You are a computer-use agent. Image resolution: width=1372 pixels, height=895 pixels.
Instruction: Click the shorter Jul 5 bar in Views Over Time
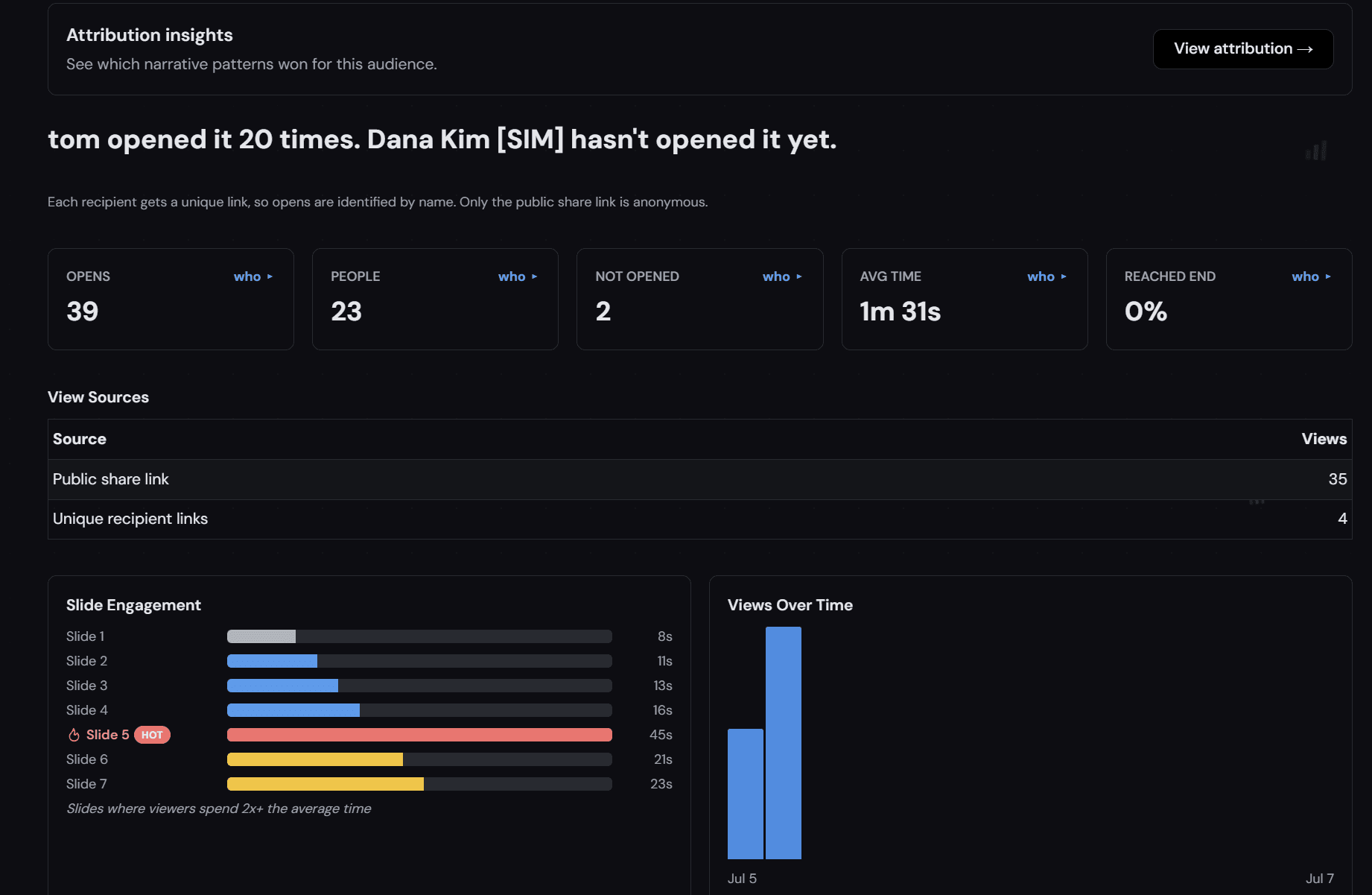coord(745,794)
